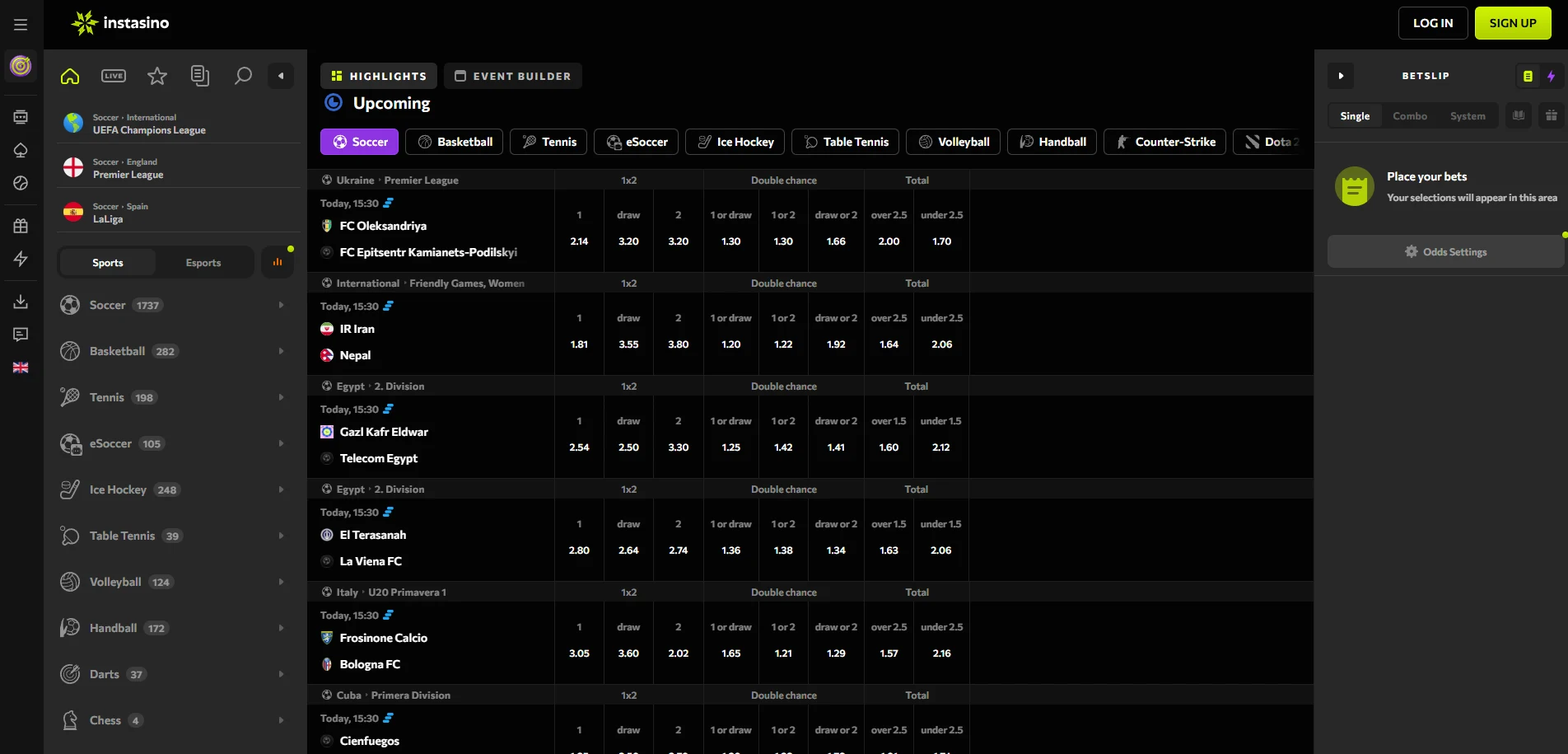1568x754 pixels.
Task: Select the Combo bet mode
Action: [x=1409, y=115]
